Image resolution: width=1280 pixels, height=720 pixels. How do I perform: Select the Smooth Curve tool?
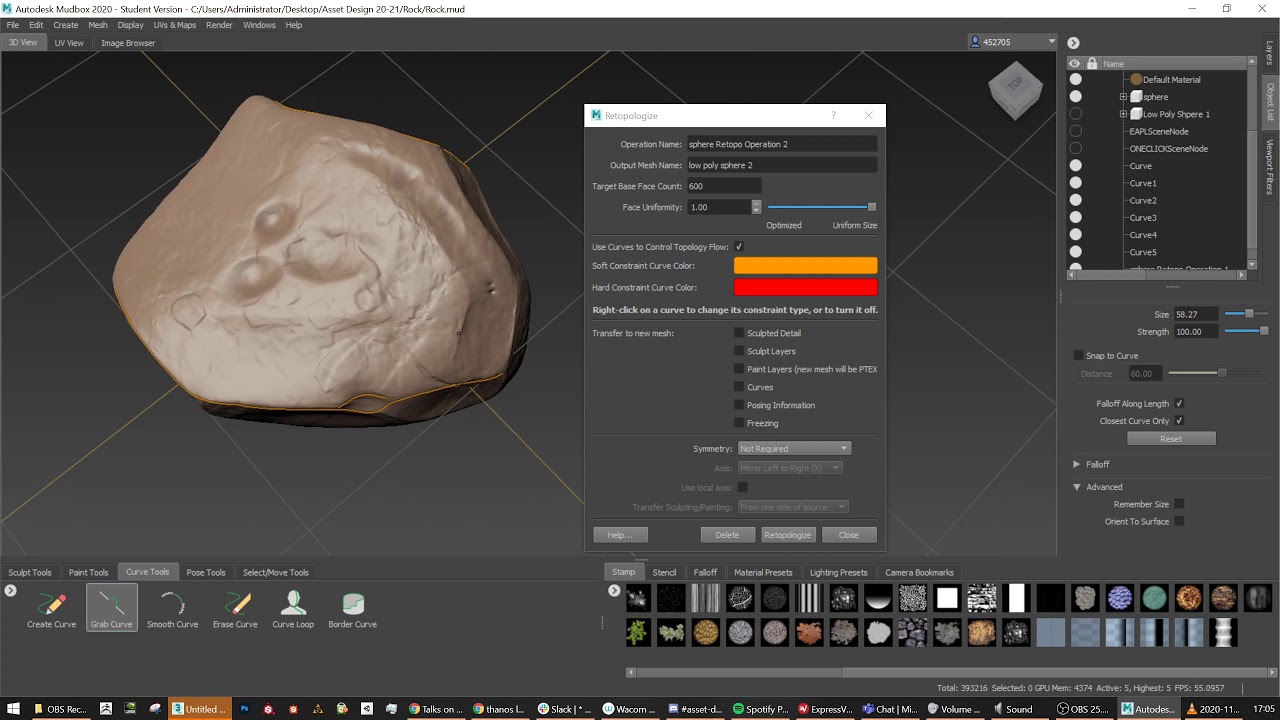pos(172,609)
